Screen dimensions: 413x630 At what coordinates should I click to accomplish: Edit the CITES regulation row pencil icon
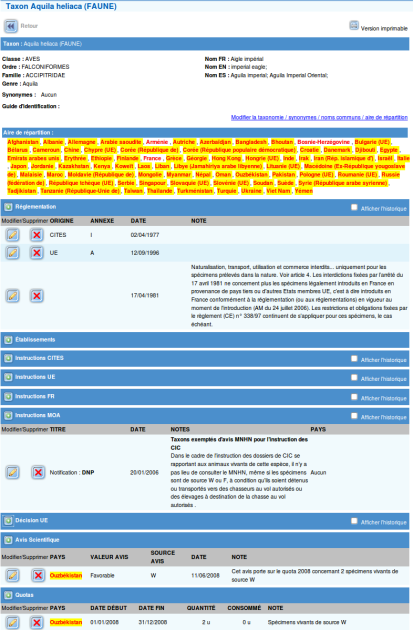click(12, 235)
